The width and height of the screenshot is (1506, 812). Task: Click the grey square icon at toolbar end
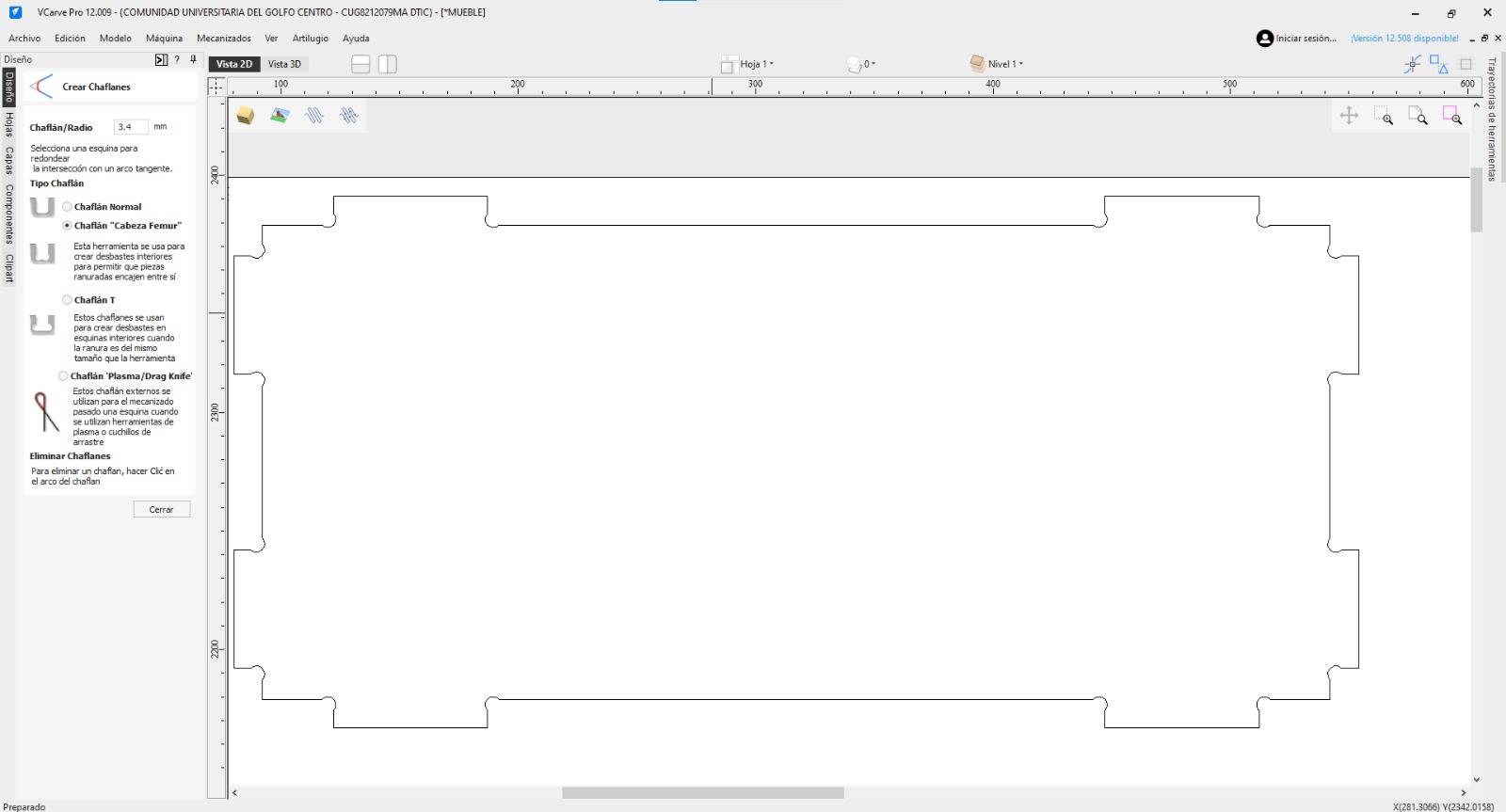tap(1466, 64)
